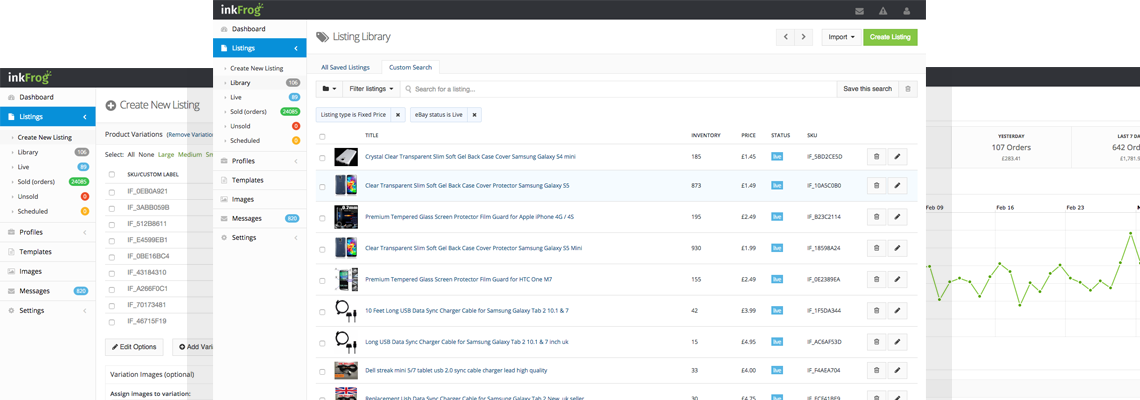Image resolution: width=1140 pixels, height=400 pixels.
Task: Select the IF_0EB0A921 variation checkbox
Action: point(110,191)
